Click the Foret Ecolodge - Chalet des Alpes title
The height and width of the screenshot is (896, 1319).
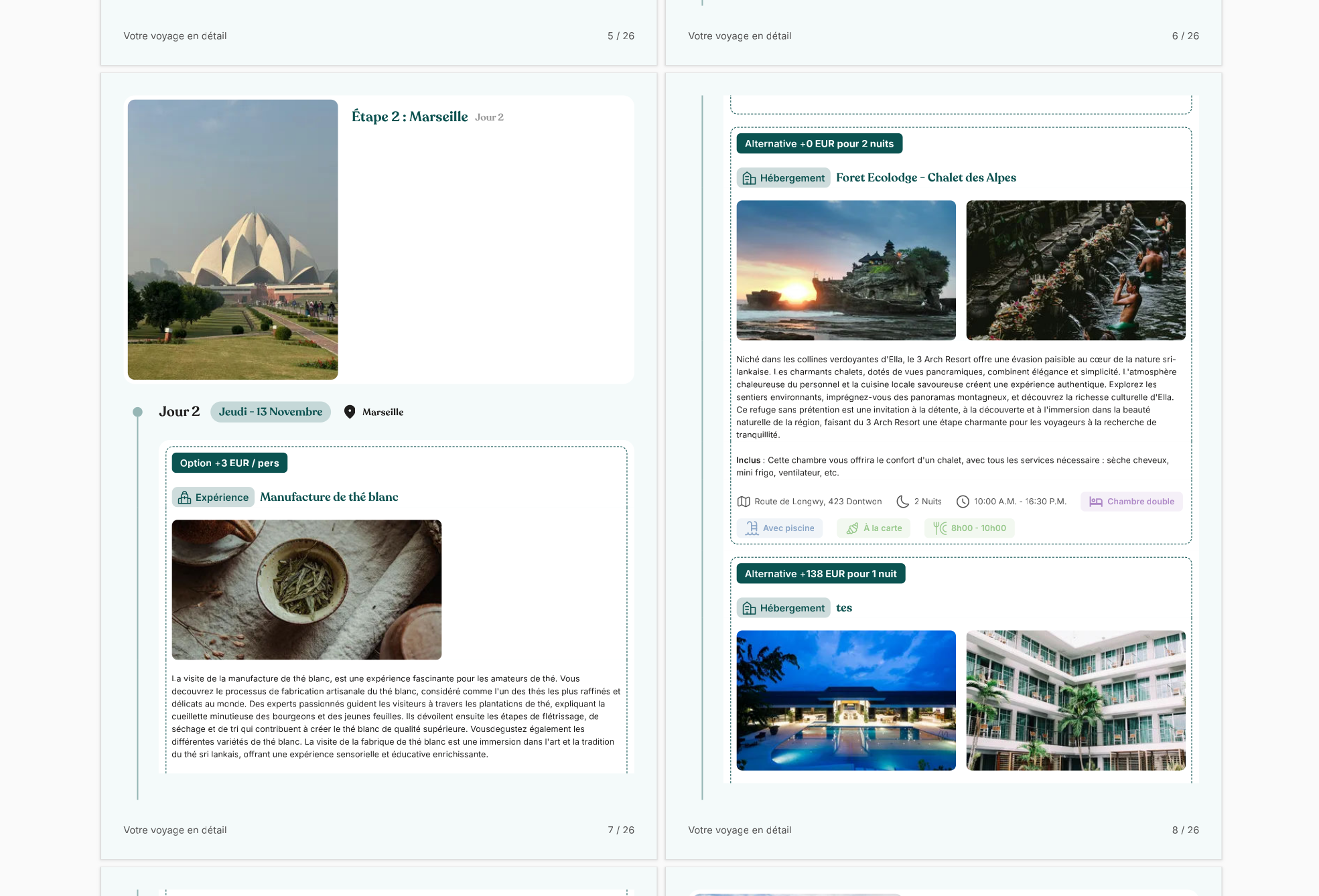pyautogui.click(x=926, y=177)
